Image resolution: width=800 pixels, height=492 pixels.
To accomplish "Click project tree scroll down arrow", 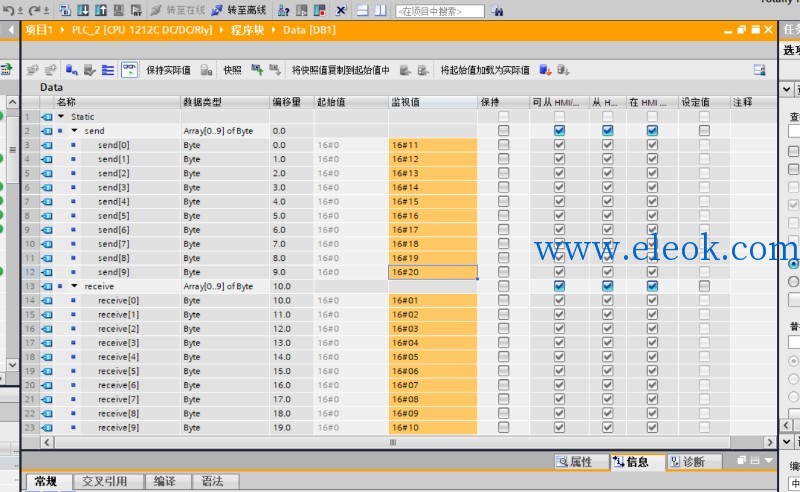I will [12, 365].
